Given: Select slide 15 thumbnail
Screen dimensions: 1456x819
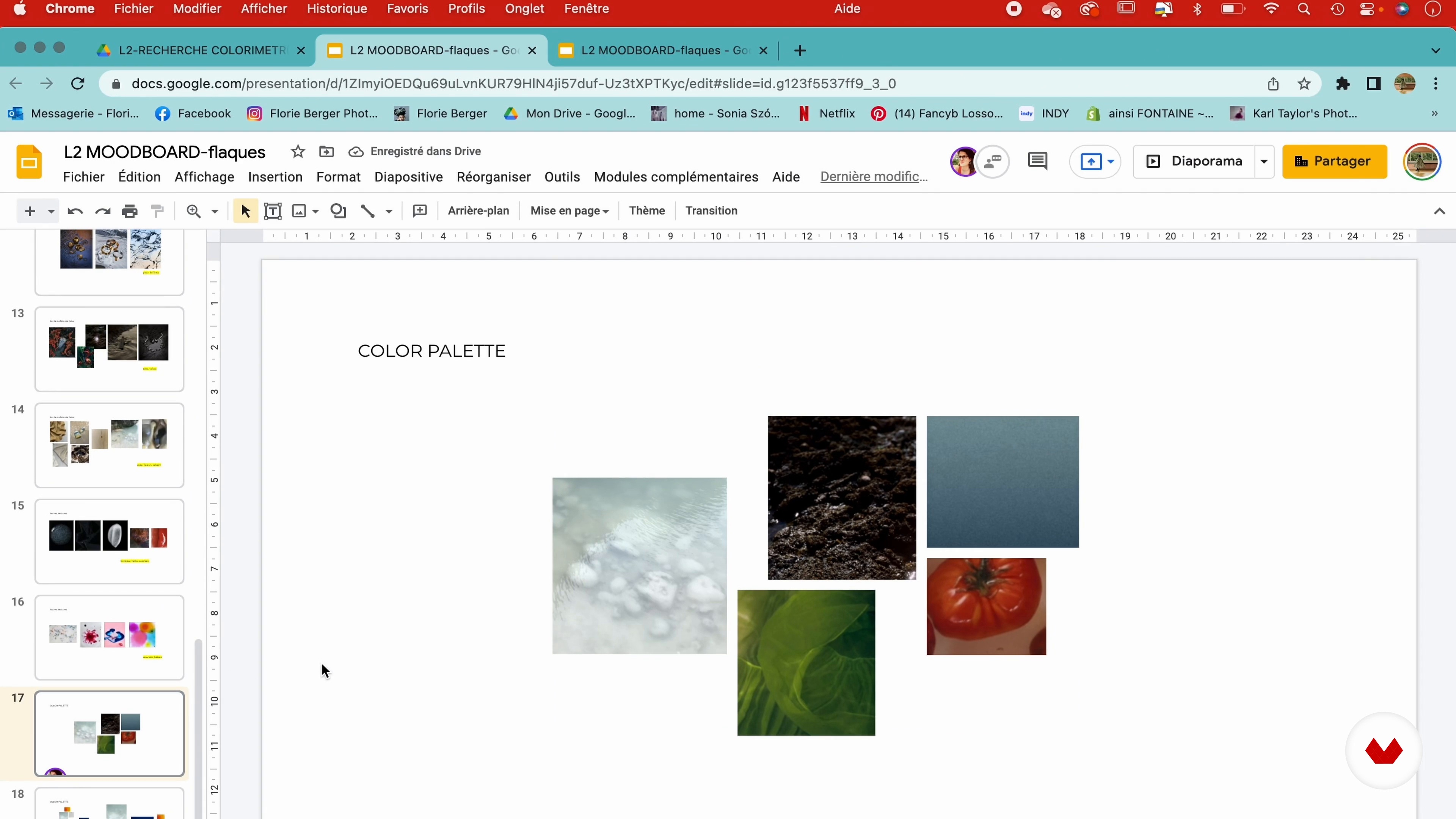Looking at the screenshot, I should 110,541.
